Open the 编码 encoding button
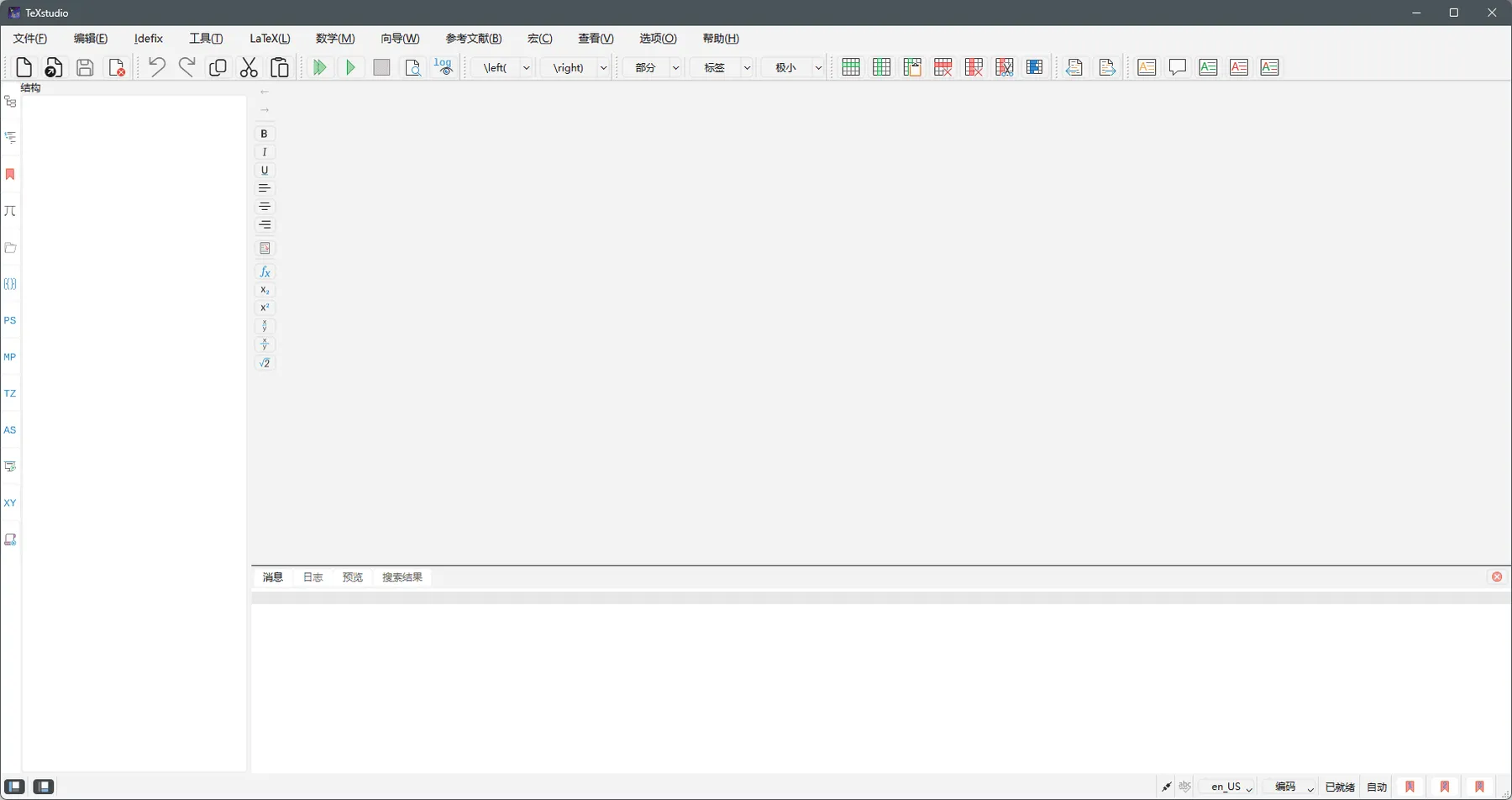Viewport: 1512px width, 800px height. (x=1290, y=787)
